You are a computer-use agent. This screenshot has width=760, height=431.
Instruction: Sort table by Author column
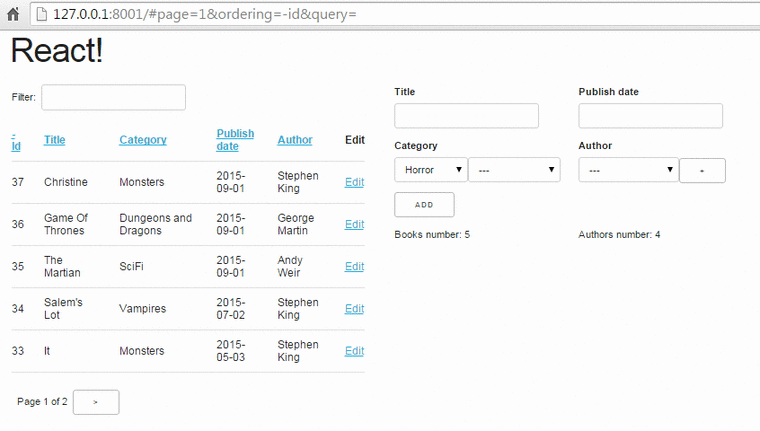295,140
